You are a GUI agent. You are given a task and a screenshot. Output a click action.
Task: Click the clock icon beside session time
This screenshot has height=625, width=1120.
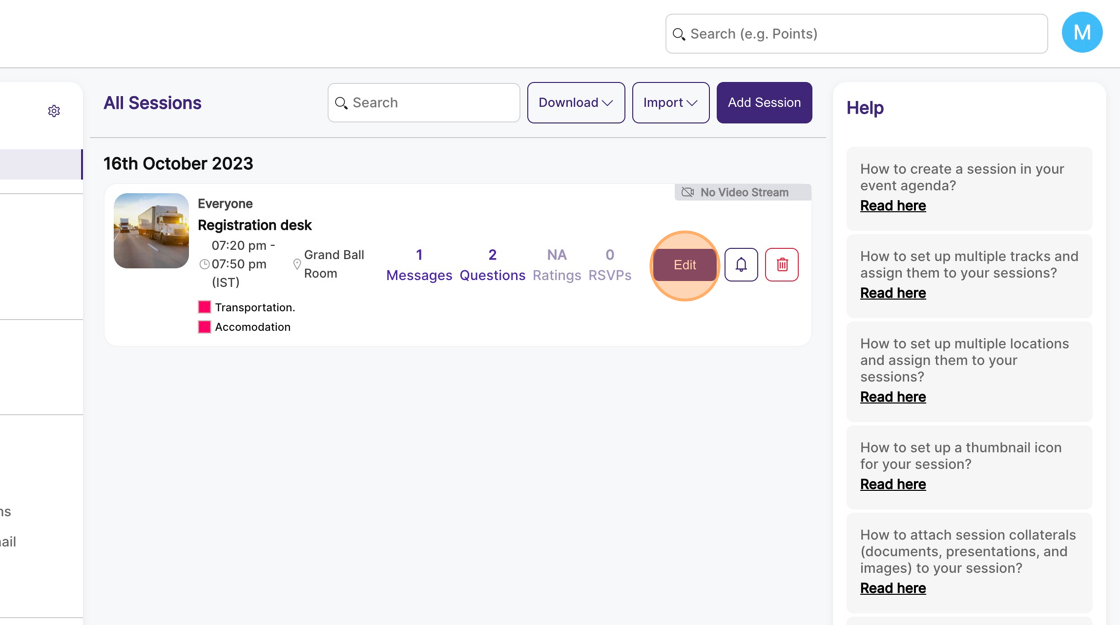tap(204, 265)
